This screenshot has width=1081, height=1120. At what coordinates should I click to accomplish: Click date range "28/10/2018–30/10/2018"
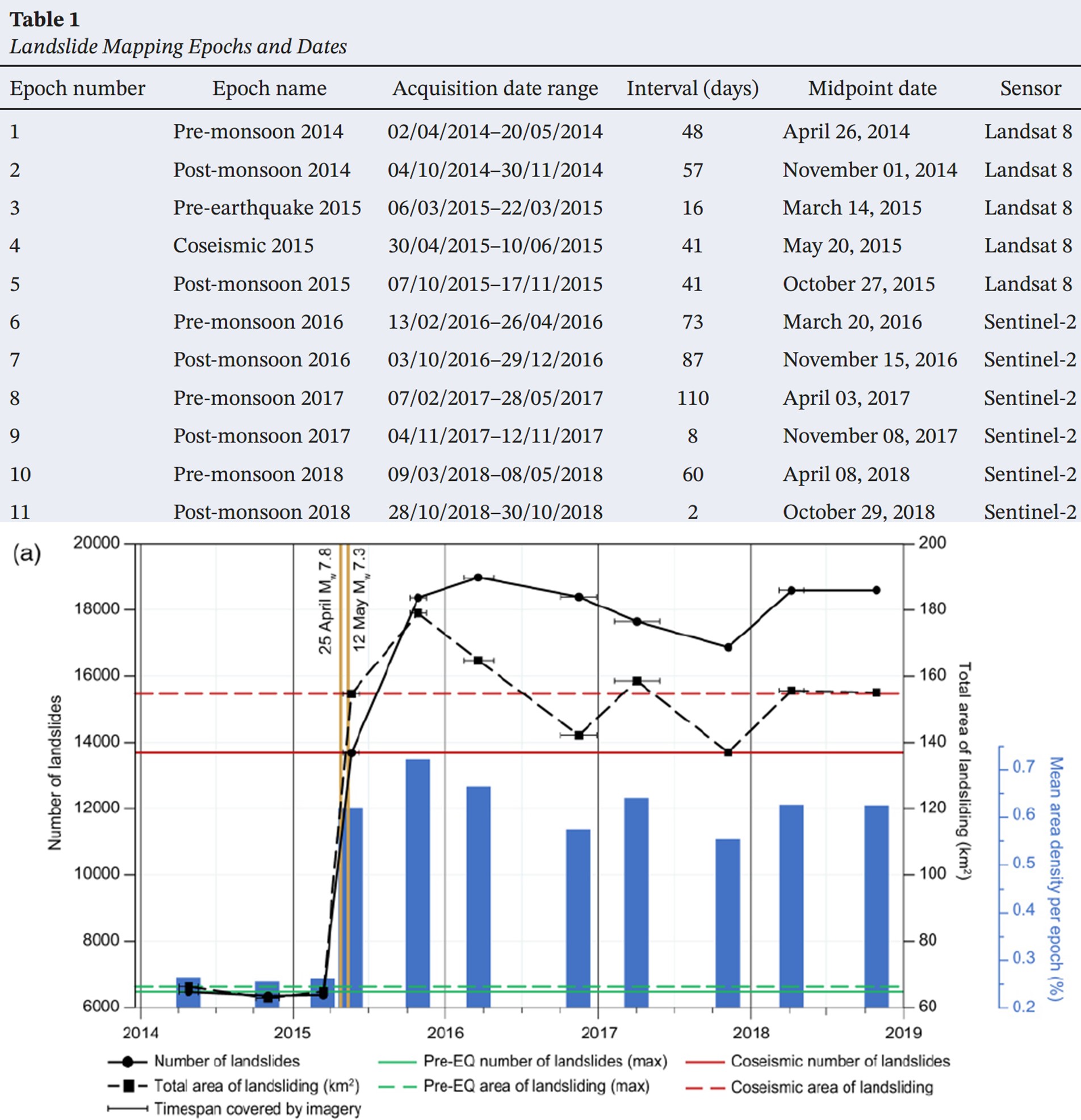(495, 512)
